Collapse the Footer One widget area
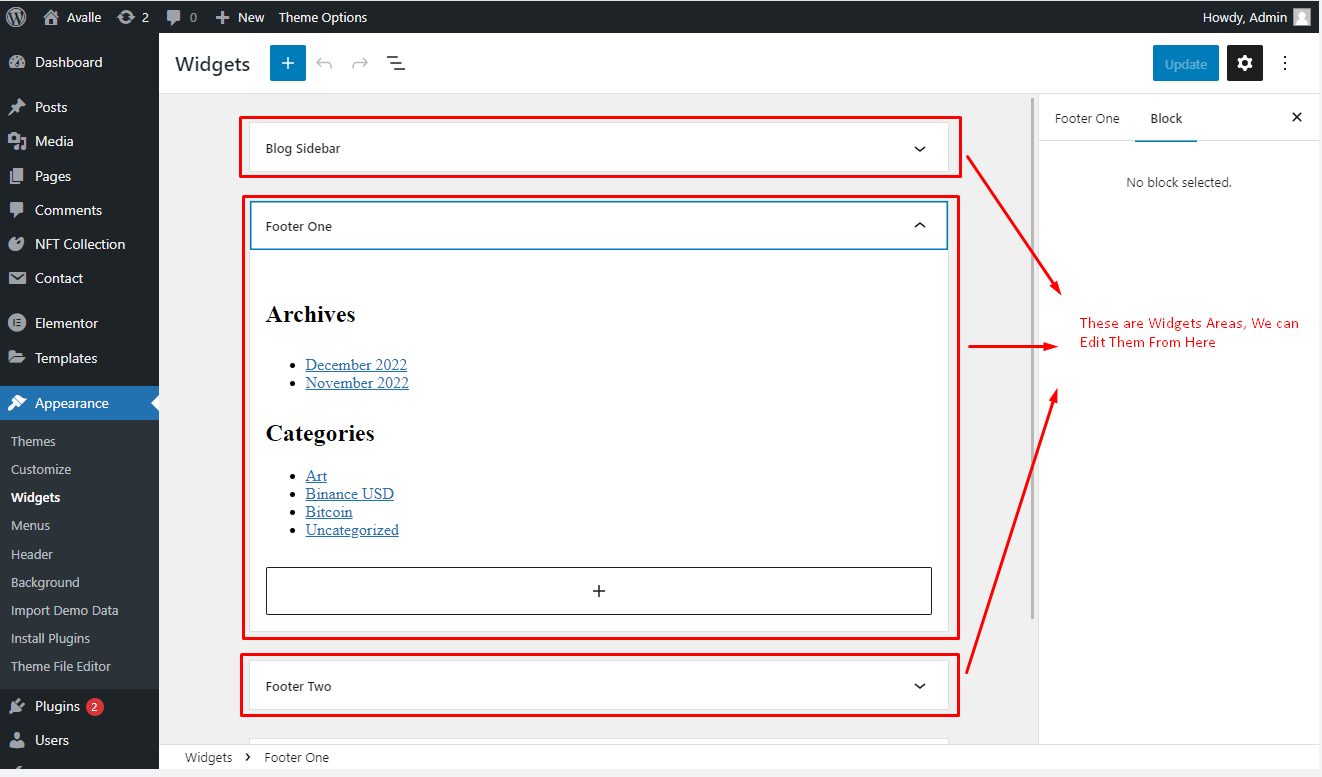 coord(598,226)
